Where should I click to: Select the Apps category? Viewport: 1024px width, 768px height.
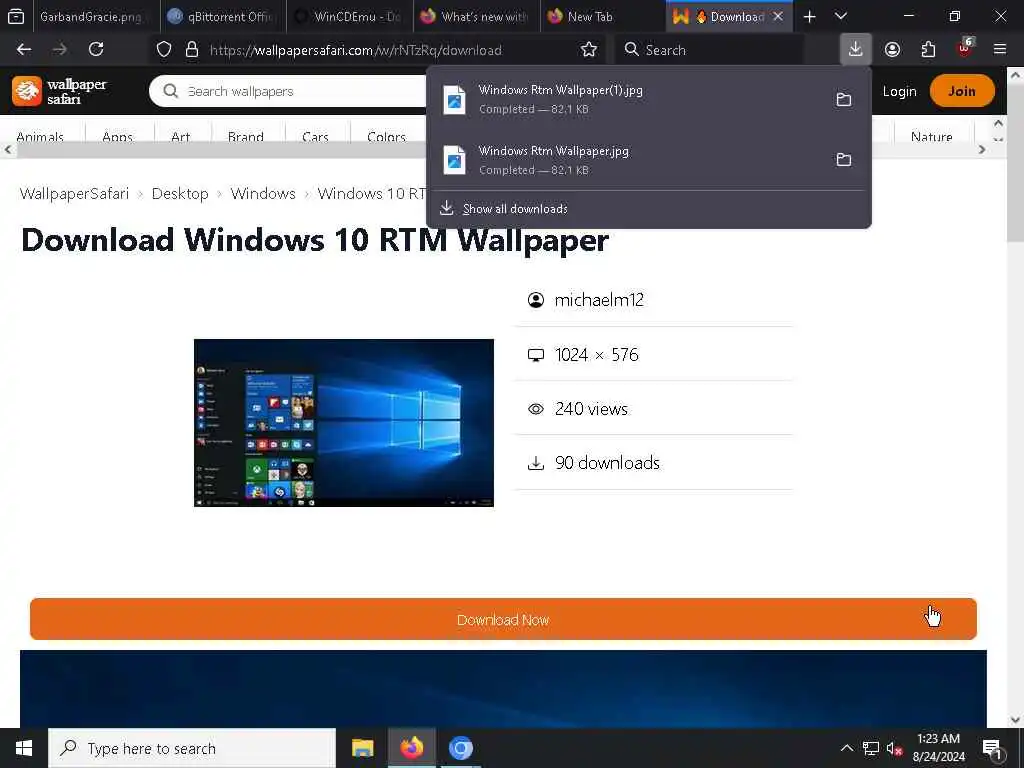tap(118, 136)
